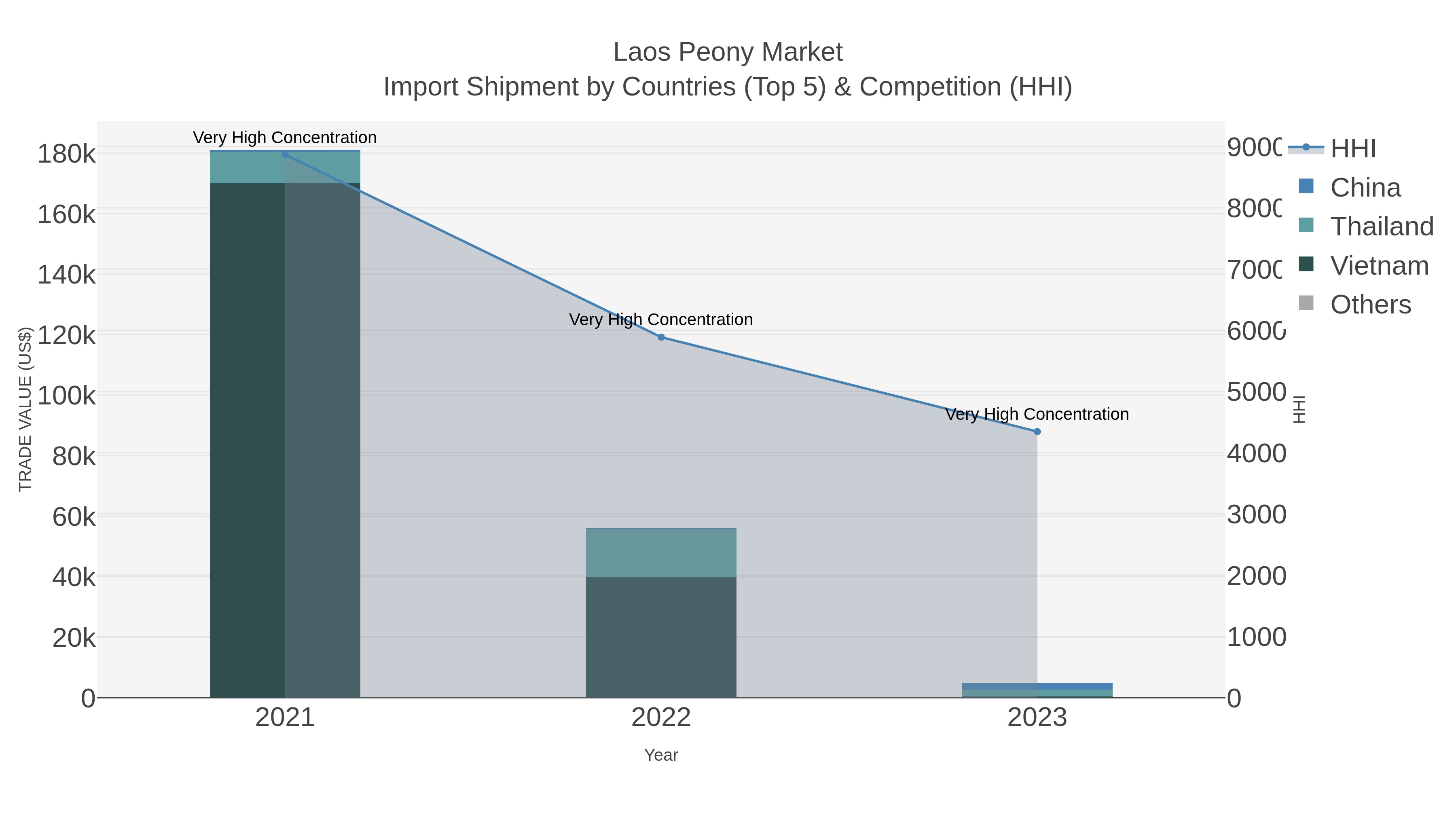The height and width of the screenshot is (819, 1456).
Task: Toggle the China legend entry
Action: (x=1350, y=188)
